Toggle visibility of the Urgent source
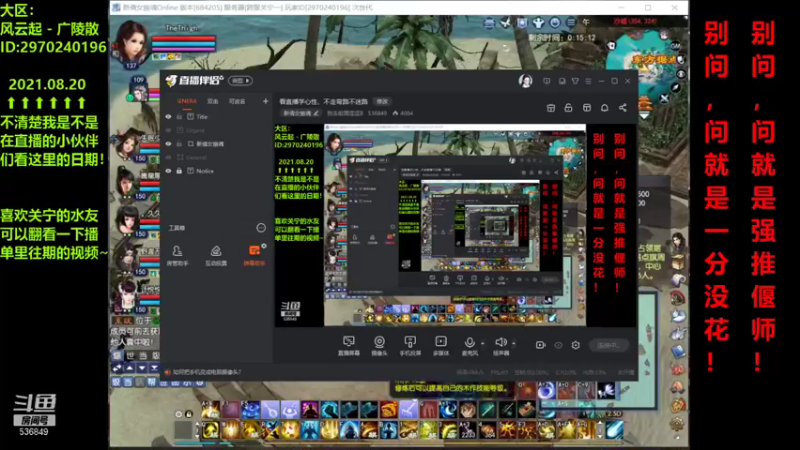This screenshot has width=800, height=450. (168, 130)
